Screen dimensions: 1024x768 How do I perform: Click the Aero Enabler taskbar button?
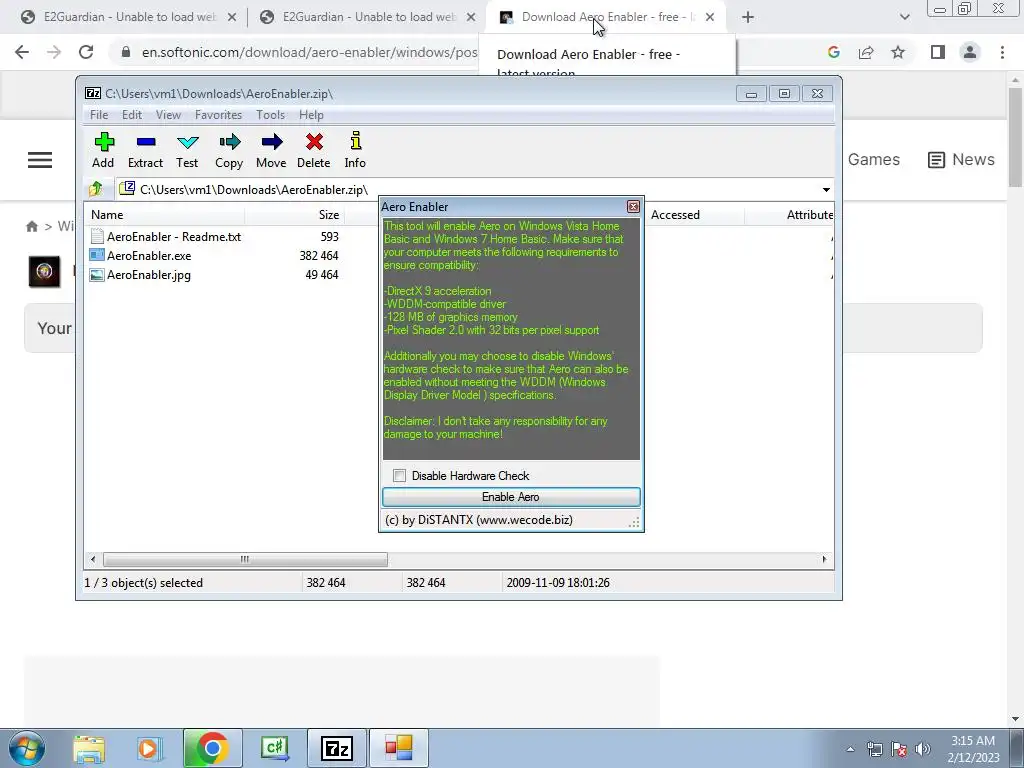(x=399, y=748)
